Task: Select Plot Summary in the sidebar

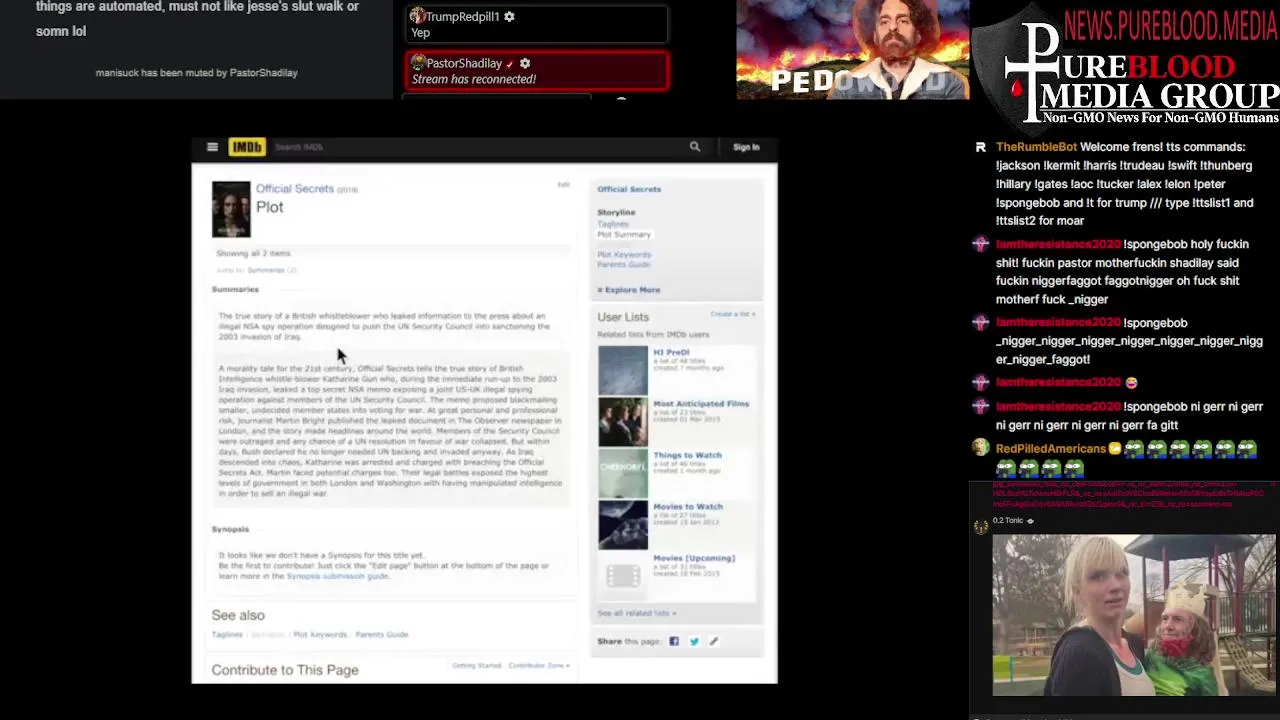Action: tap(624, 234)
